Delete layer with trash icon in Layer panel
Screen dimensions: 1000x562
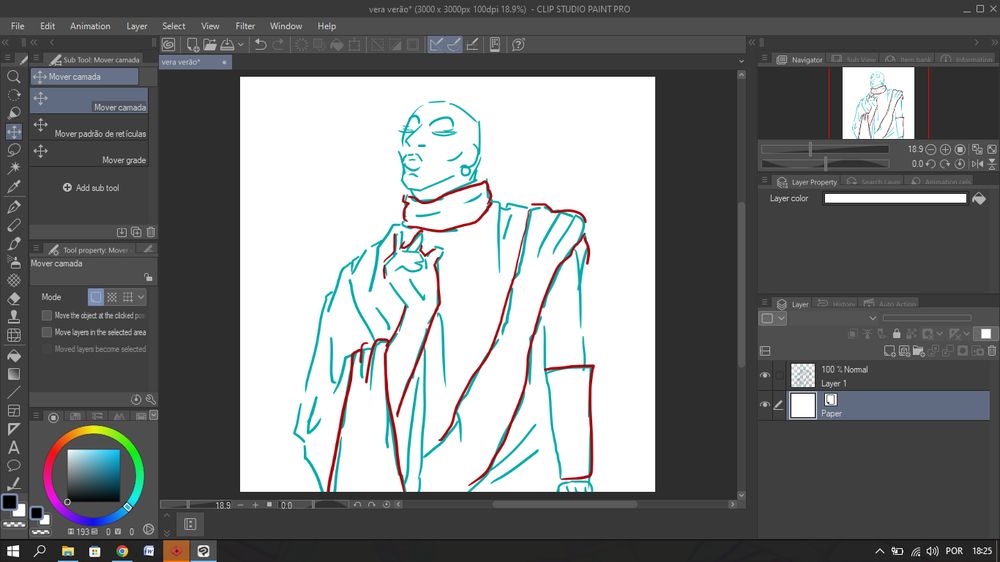point(991,351)
